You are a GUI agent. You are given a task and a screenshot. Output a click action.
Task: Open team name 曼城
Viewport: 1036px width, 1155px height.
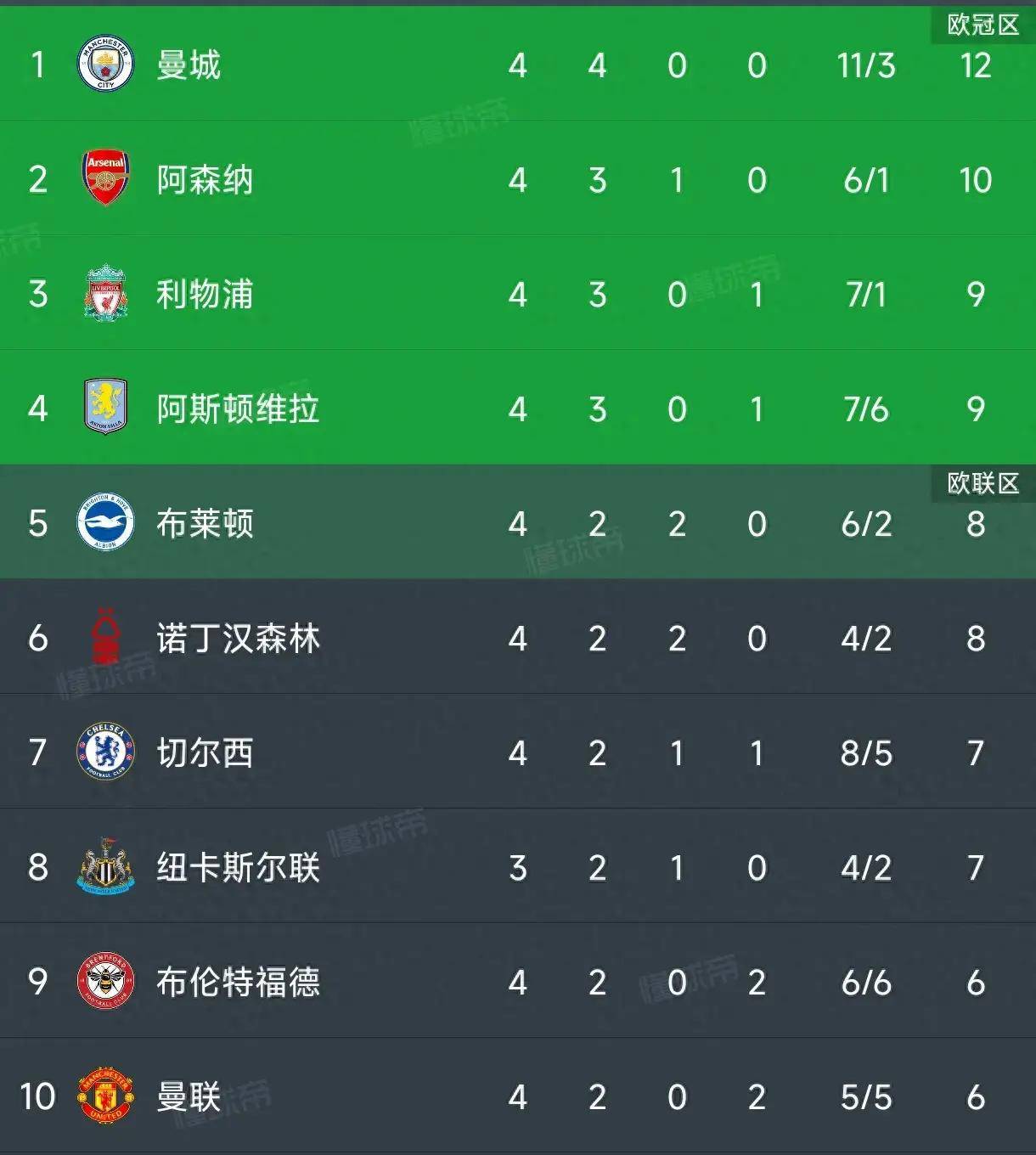click(189, 65)
